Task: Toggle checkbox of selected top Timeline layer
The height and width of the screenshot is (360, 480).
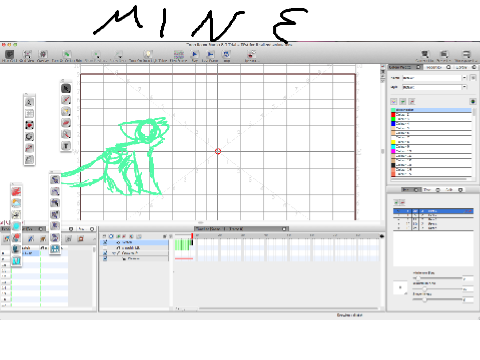Action: [x=105, y=242]
